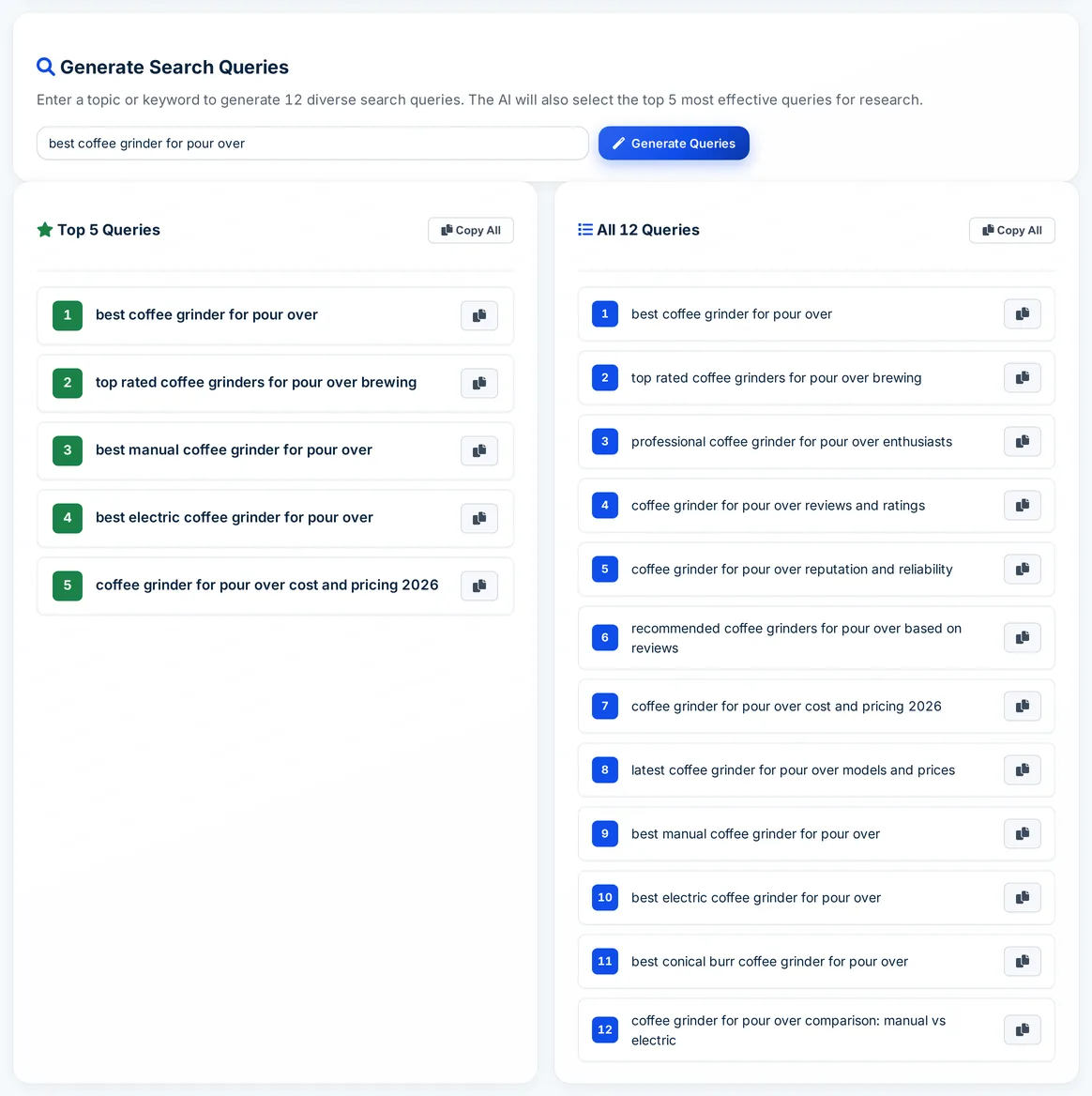1092x1096 pixels.
Task: Copy query 1 in All 12 Queries list
Action: point(1023,313)
